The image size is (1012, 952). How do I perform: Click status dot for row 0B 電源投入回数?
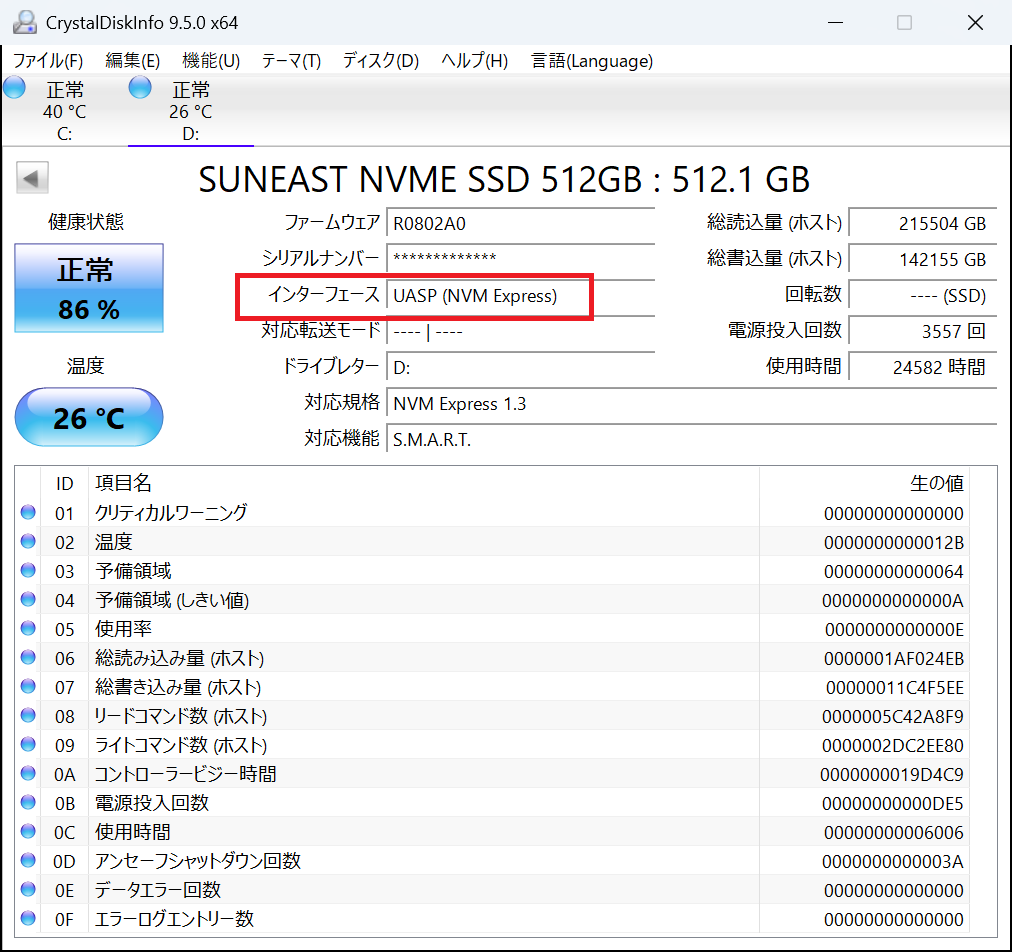28,802
